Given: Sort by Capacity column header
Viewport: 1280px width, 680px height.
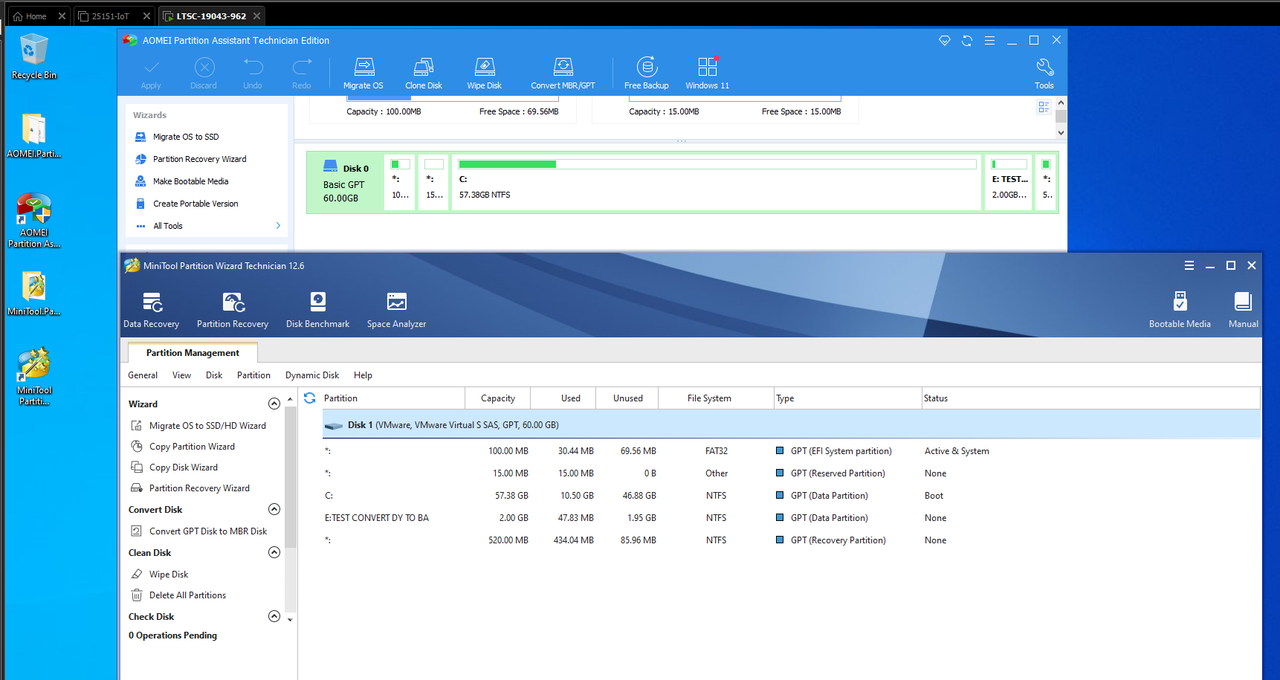Looking at the screenshot, I should [498, 398].
